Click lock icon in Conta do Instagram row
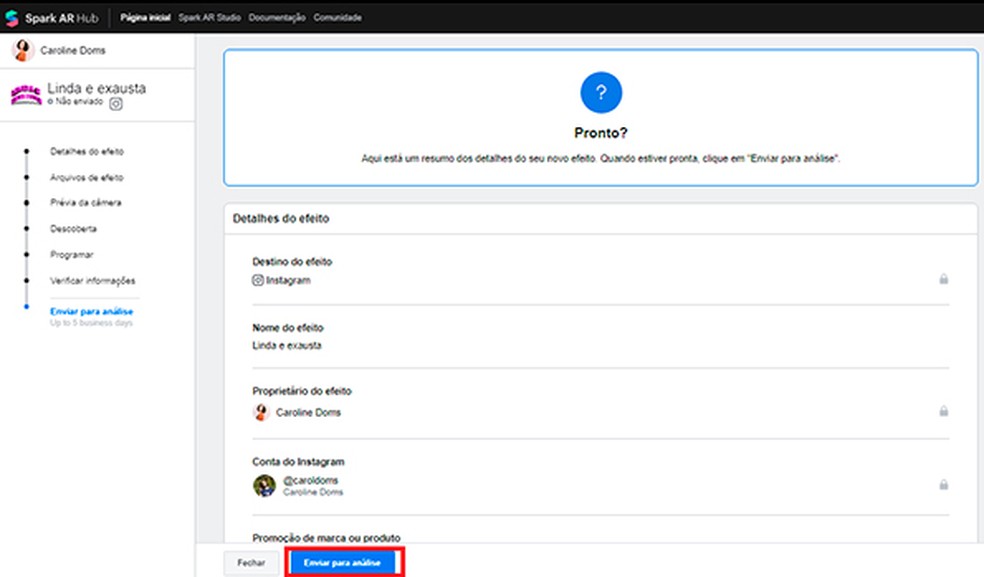 943,485
